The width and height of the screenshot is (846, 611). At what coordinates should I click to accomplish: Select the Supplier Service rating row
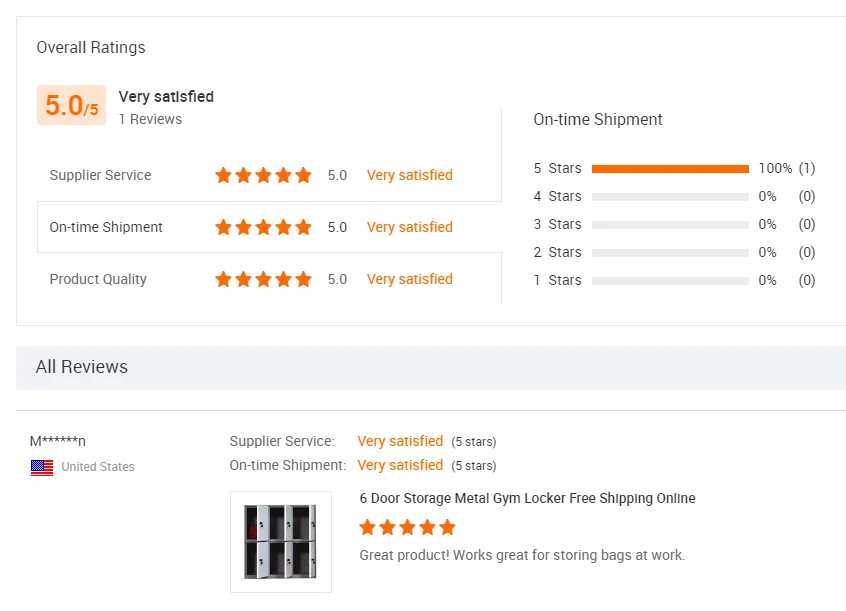(x=100, y=175)
